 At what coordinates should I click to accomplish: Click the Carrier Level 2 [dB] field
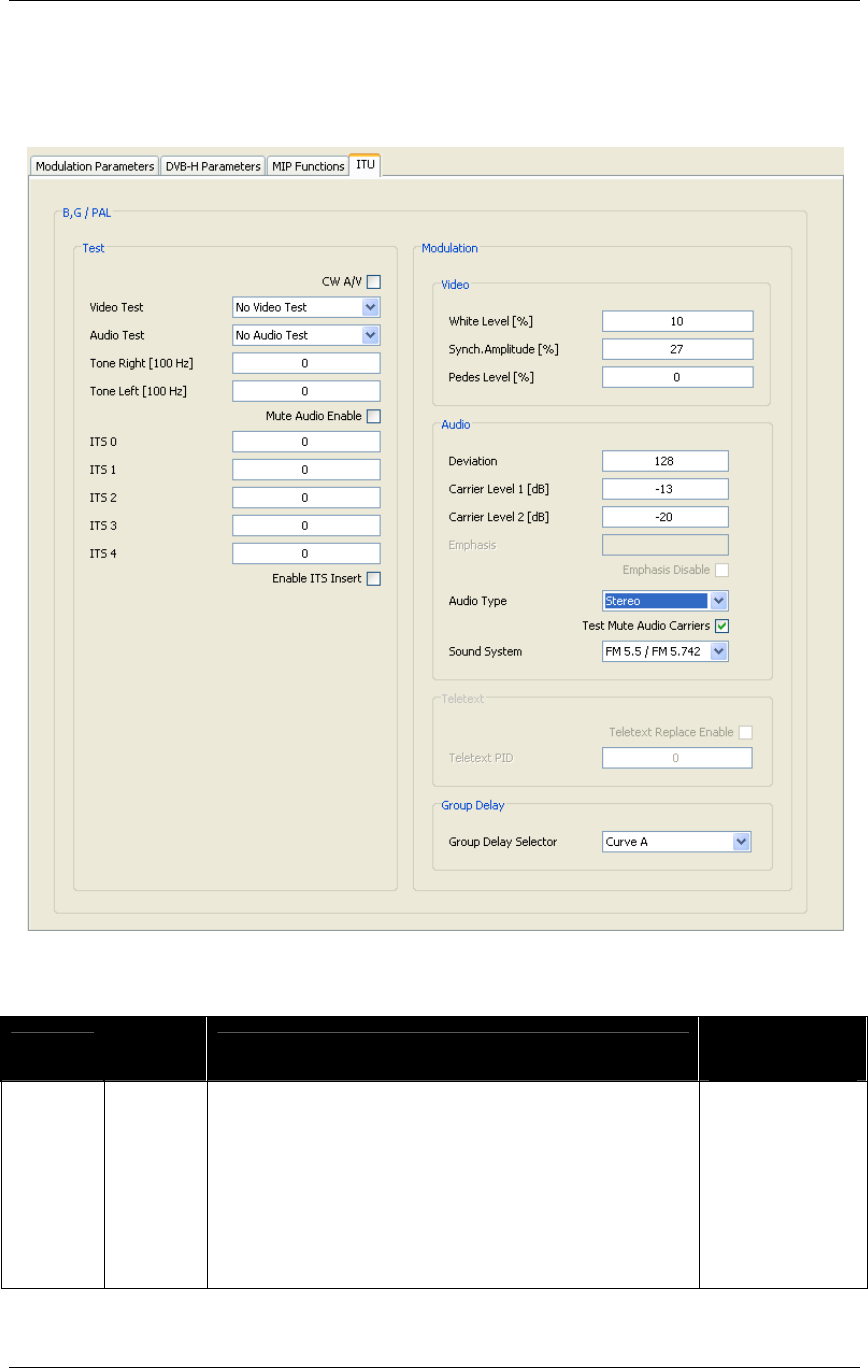(x=665, y=517)
